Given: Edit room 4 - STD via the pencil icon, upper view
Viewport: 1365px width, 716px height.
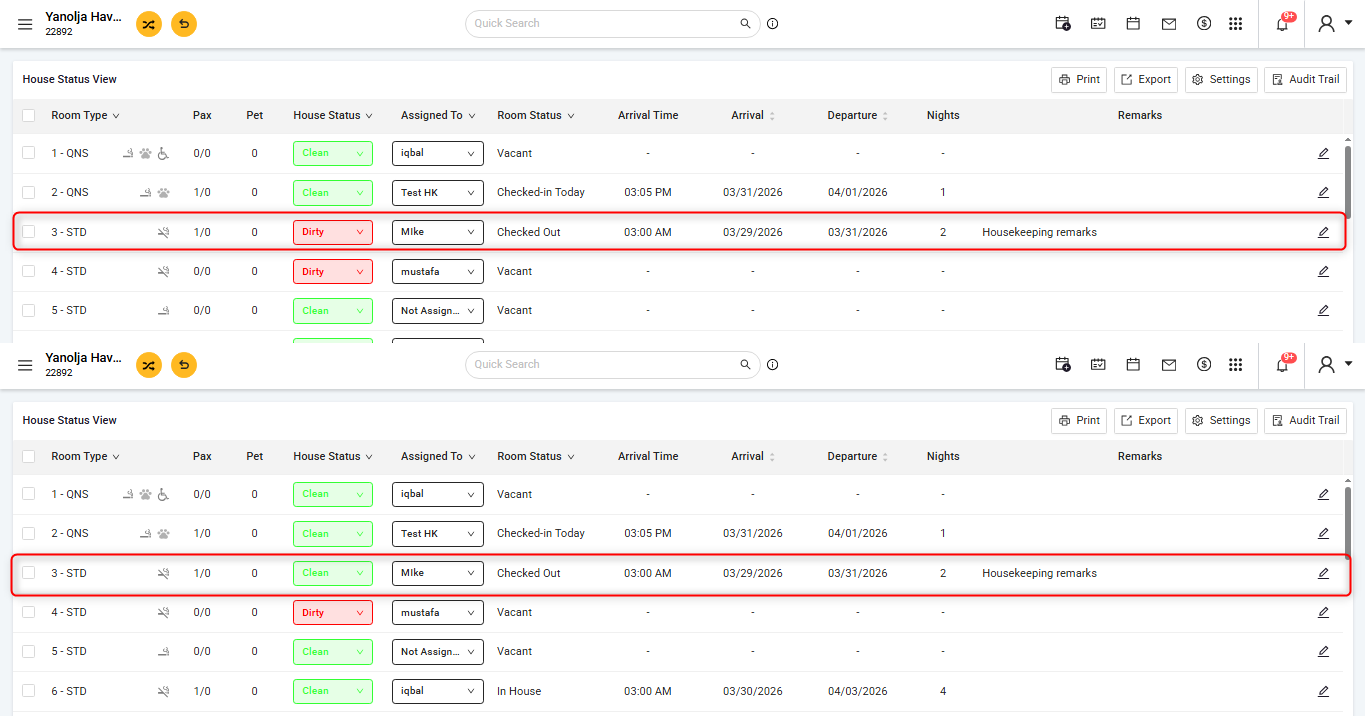Looking at the screenshot, I should click(x=1323, y=271).
